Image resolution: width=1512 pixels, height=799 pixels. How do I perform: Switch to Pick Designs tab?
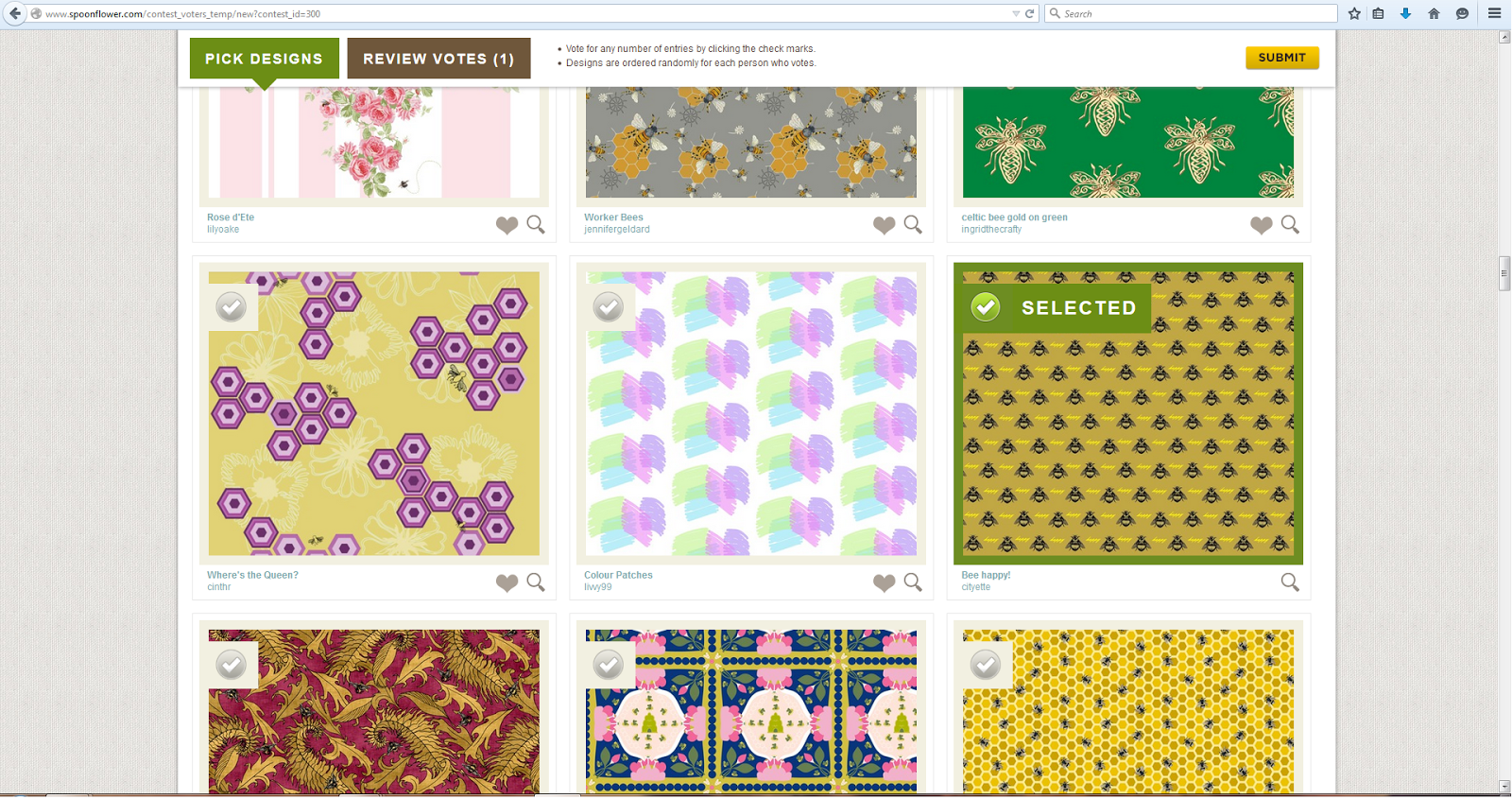[265, 59]
